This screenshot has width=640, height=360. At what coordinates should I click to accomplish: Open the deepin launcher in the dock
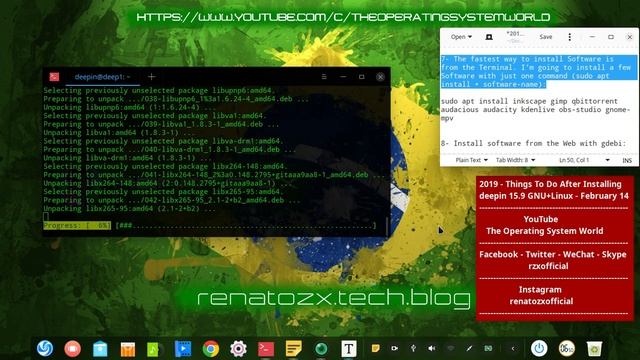click(45, 349)
